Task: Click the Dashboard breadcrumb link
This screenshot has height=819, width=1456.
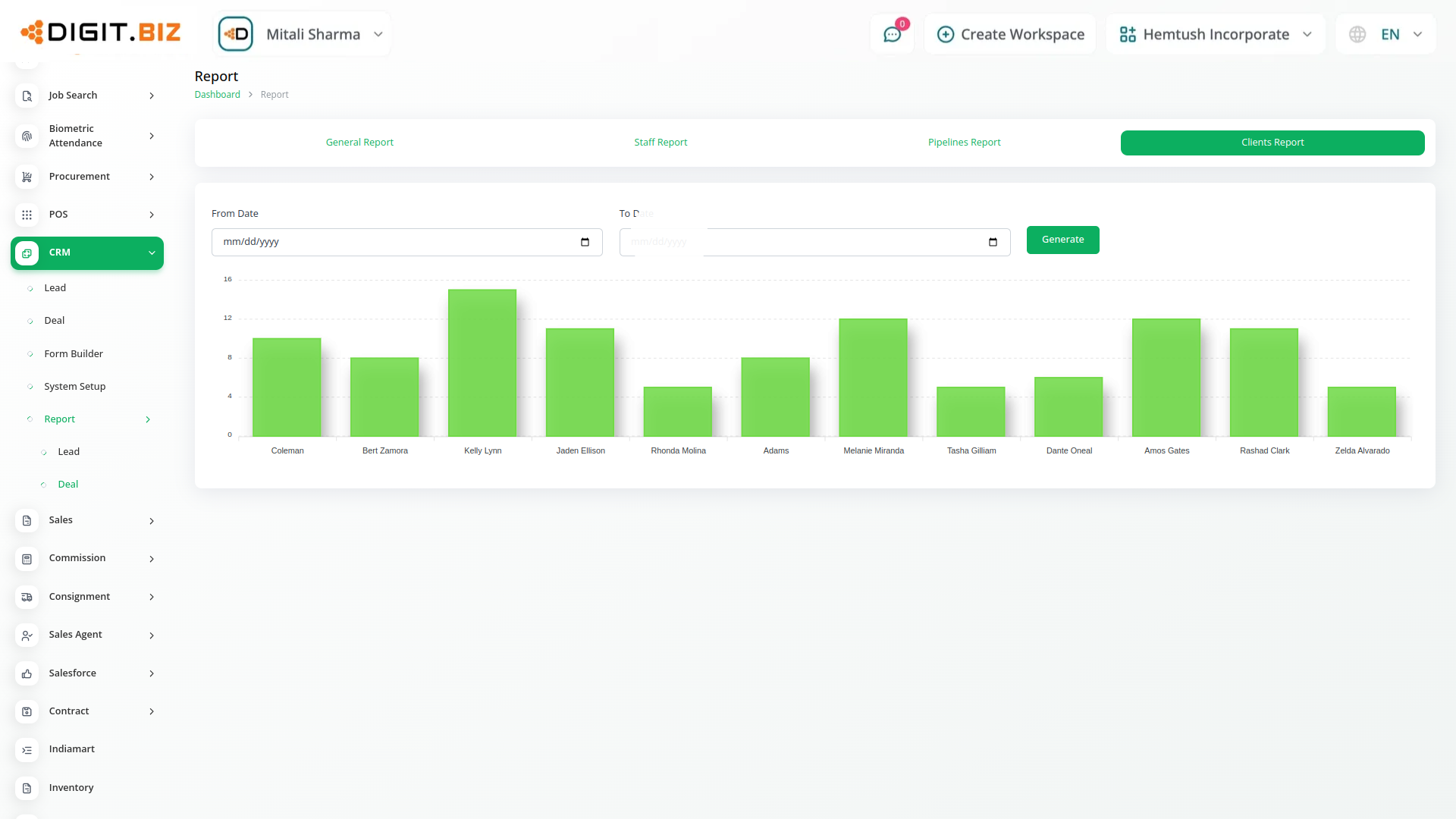Action: coord(217,95)
